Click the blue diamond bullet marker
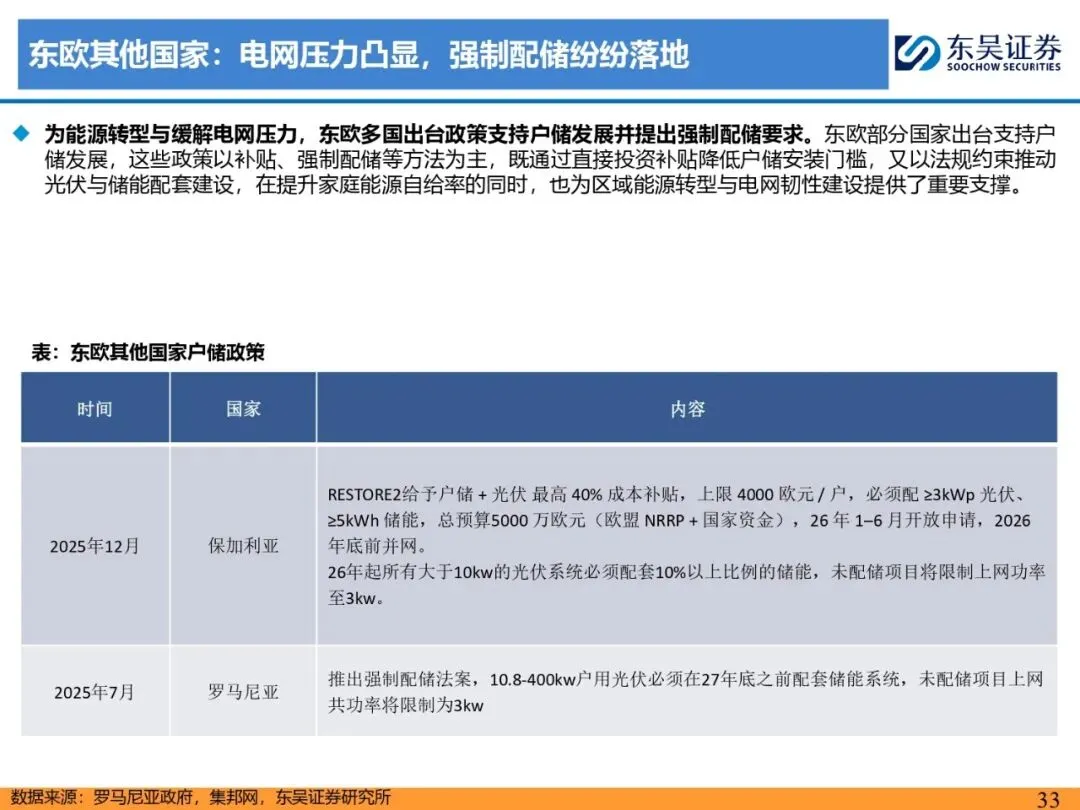 tap(22, 133)
